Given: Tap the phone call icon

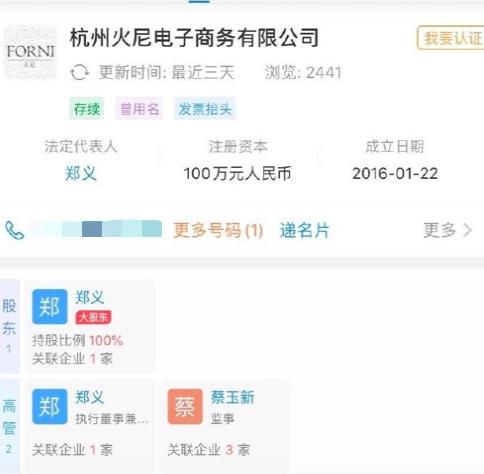Looking at the screenshot, I should tap(15, 230).
